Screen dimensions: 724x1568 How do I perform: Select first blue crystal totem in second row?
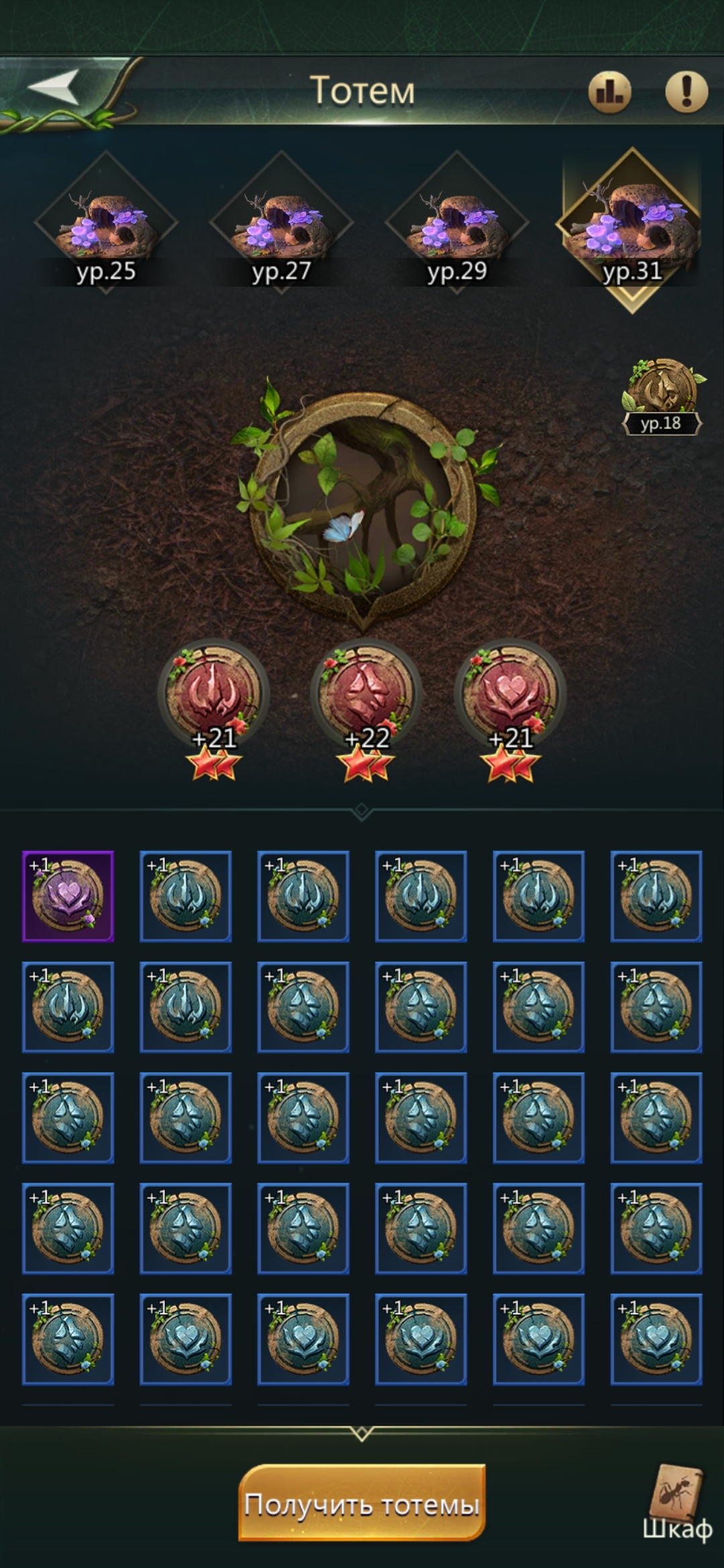tap(303, 1007)
